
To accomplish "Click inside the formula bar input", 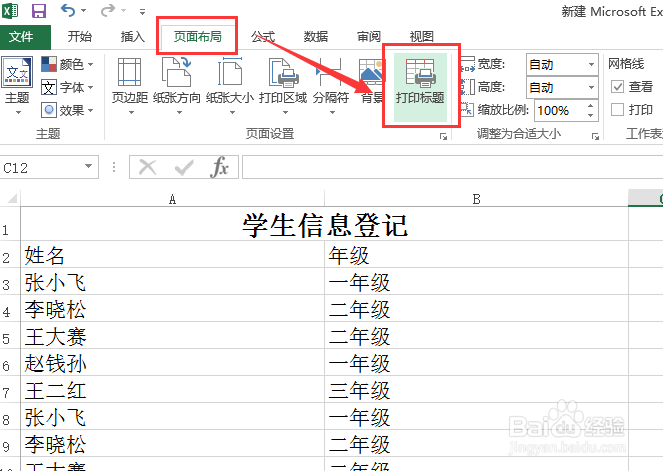I will 452,167.
